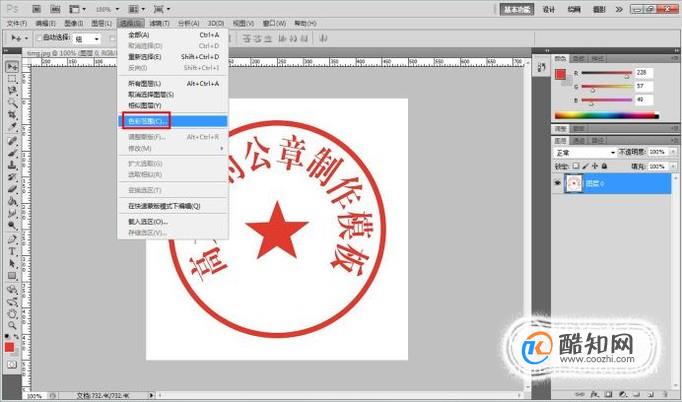Open the arrange documents dropdown

(137, 9)
